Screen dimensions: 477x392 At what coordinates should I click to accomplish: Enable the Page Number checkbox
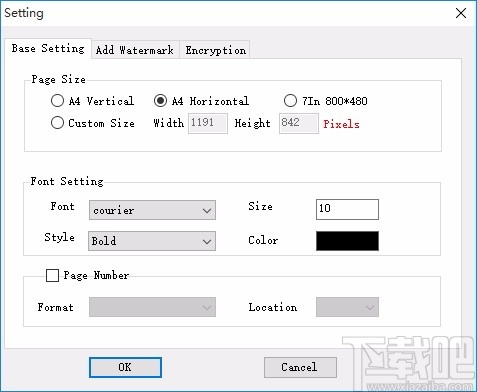click(x=52, y=275)
